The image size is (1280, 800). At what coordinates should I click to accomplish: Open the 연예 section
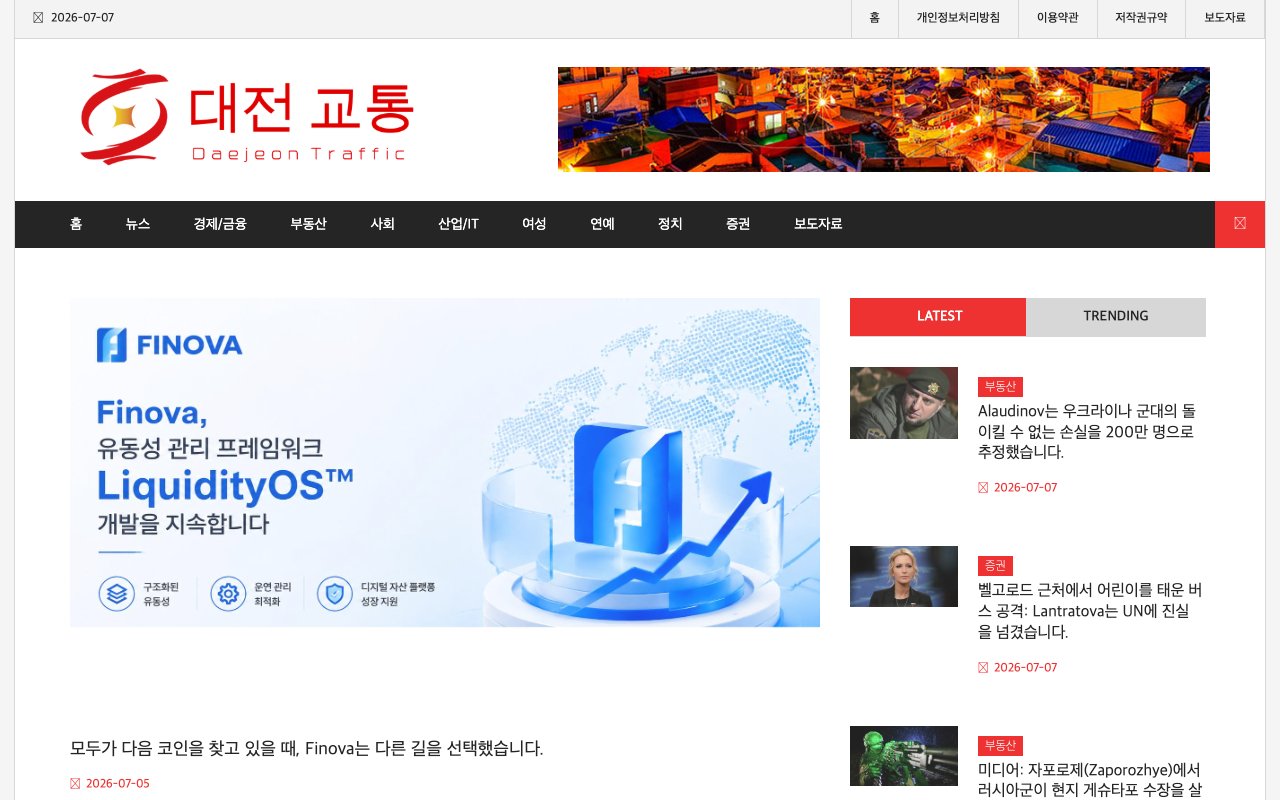tap(602, 224)
